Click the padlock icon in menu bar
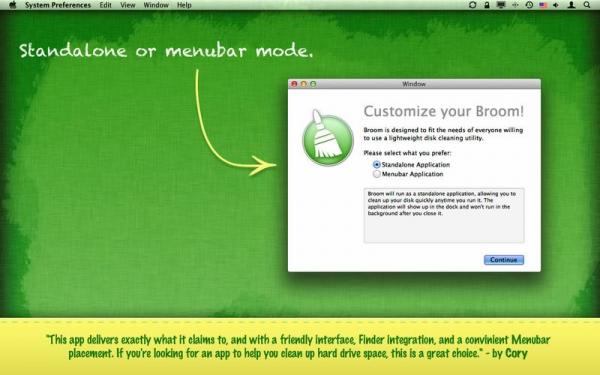The image size is (600, 375). click(x=487, y=5)
